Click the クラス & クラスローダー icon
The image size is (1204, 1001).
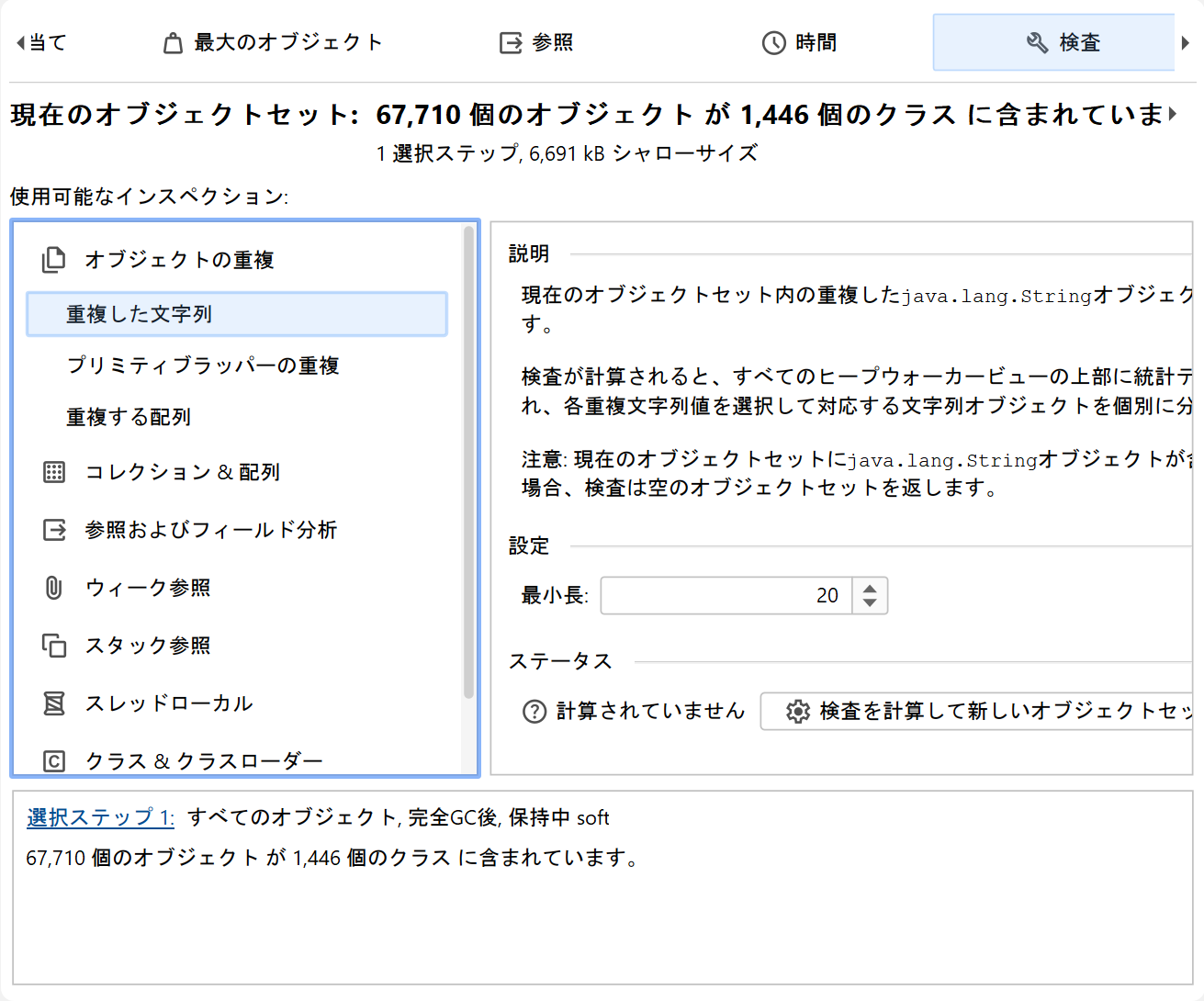pyautogui.click(x=54, y=761)
